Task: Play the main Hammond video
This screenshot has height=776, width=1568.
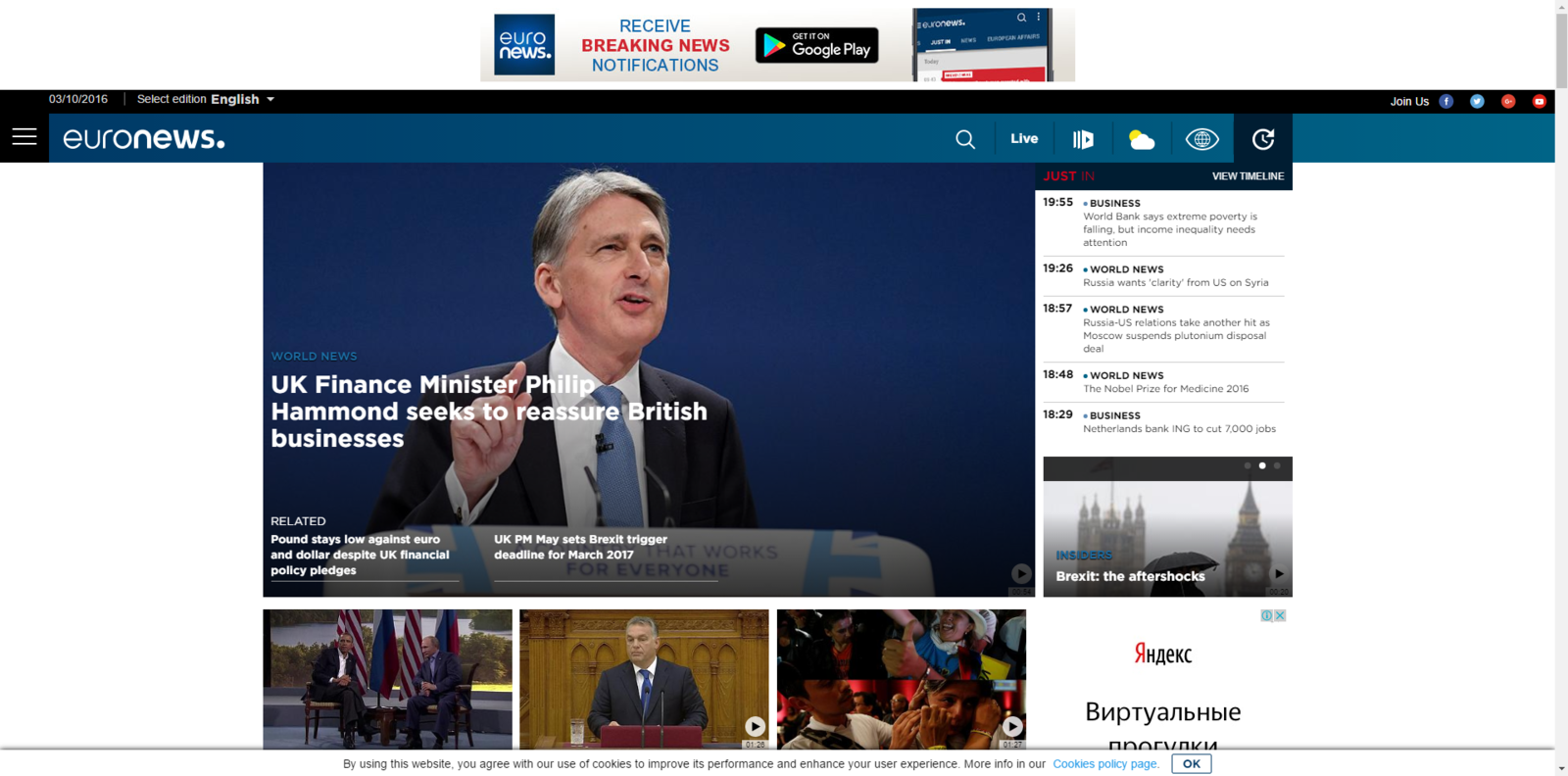Action: click(1021, 573)
